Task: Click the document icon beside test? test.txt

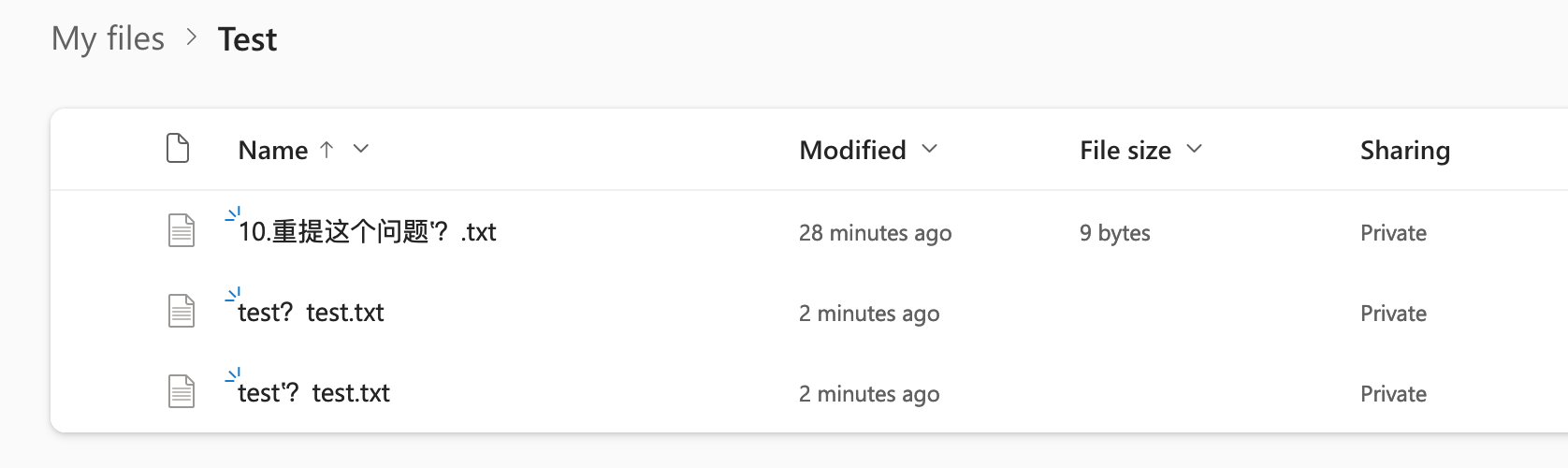Action: click(181, 311)
